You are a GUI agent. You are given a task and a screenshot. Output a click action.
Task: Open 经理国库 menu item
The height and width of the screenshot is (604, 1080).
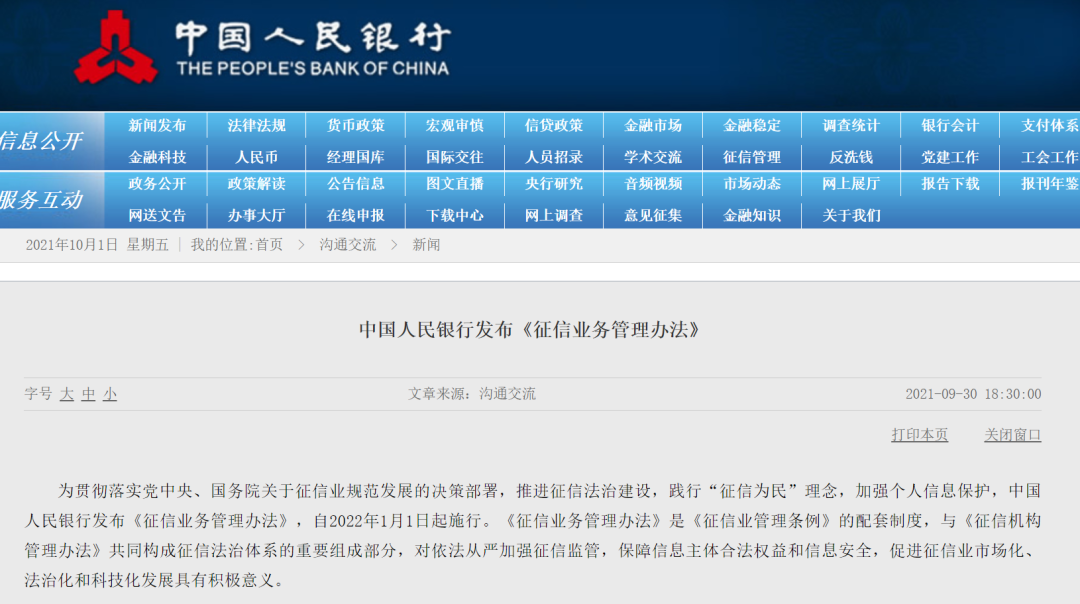[355, 157]
